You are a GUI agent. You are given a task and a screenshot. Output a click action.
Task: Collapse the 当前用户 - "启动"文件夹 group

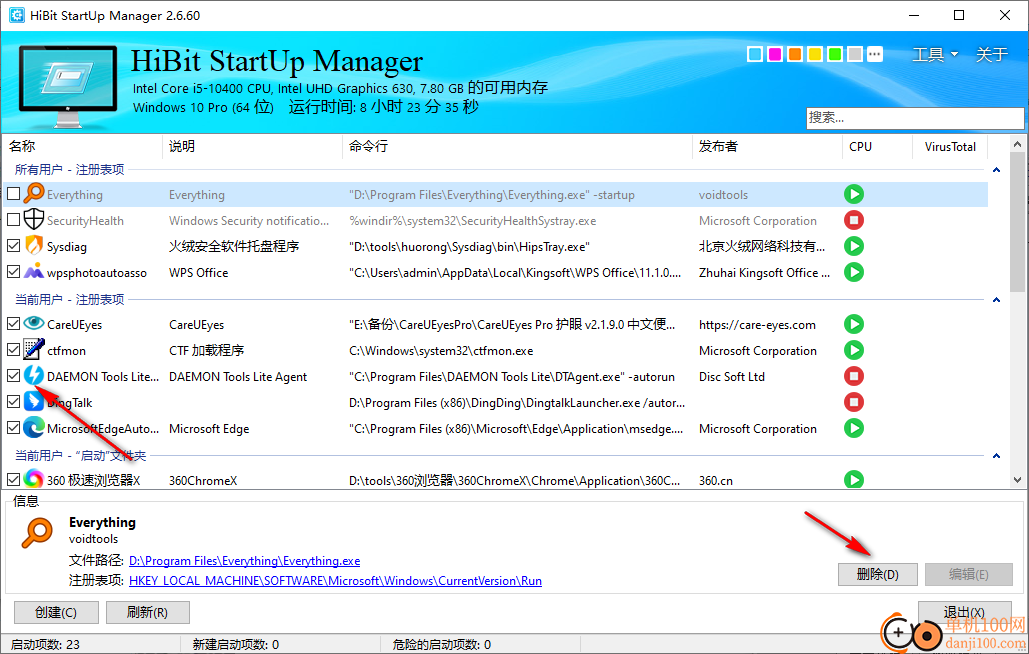click(996, 456)
